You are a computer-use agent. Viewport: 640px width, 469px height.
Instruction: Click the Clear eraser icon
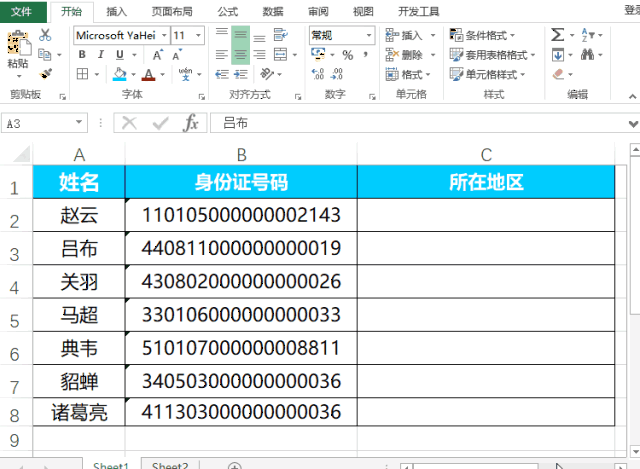558,74
